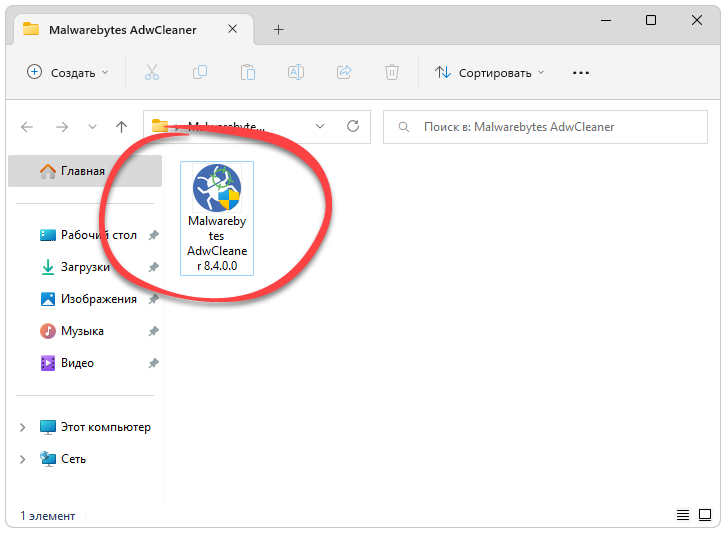Switch to large icons view
This screenshot has width=728, height=533.
coord(705,515)
